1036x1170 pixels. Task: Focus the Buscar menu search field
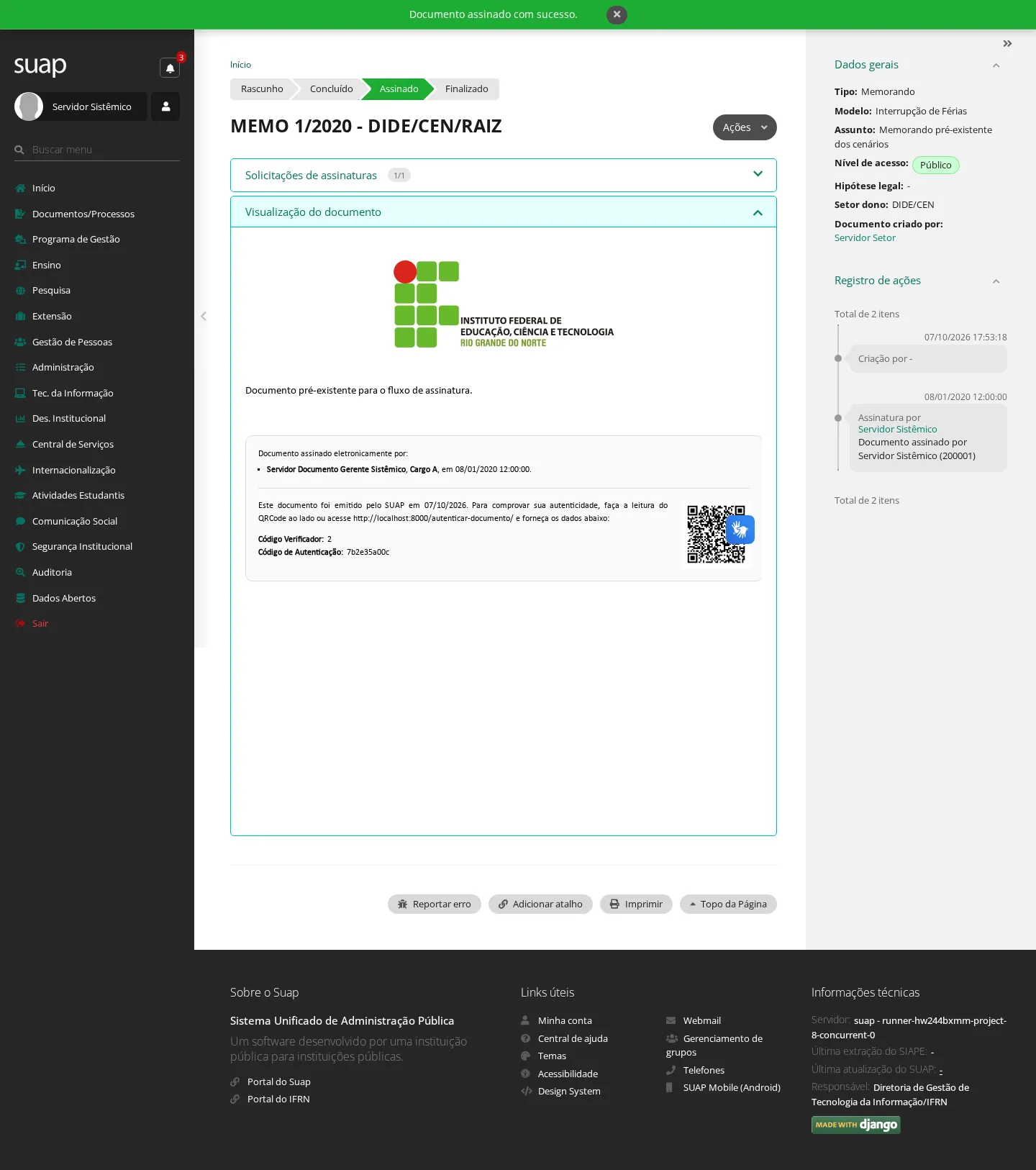pos(97,150)
